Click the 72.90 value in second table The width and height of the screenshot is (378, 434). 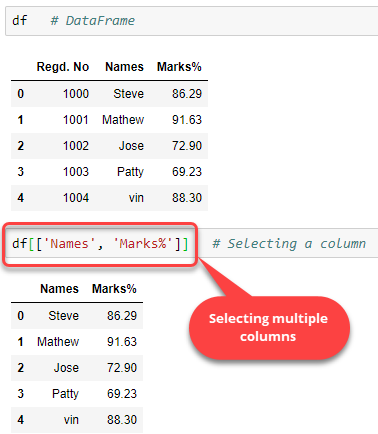pyautogui.click(x=122, y=368)
